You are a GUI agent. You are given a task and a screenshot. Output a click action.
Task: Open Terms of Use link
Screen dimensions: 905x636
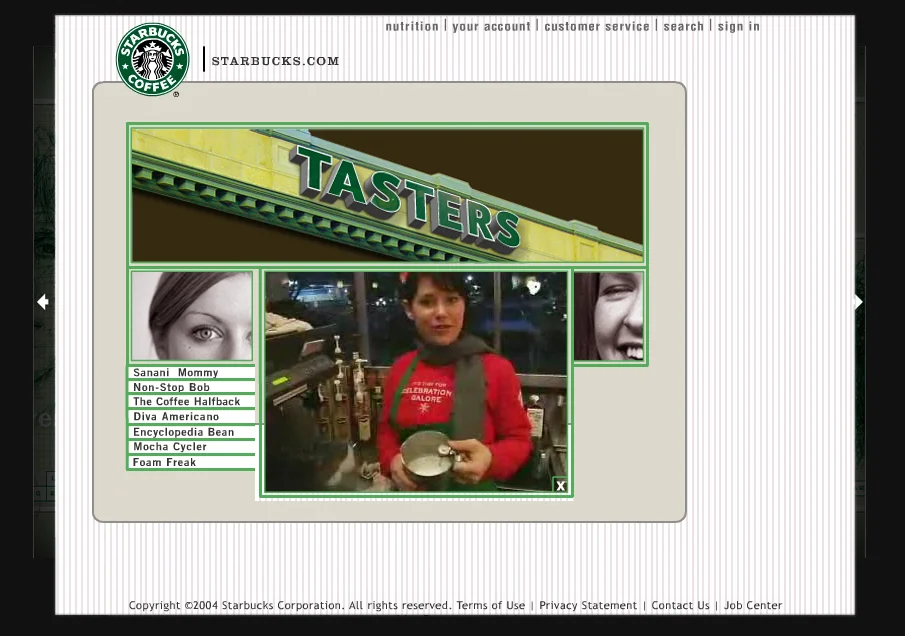coord(491,605)
